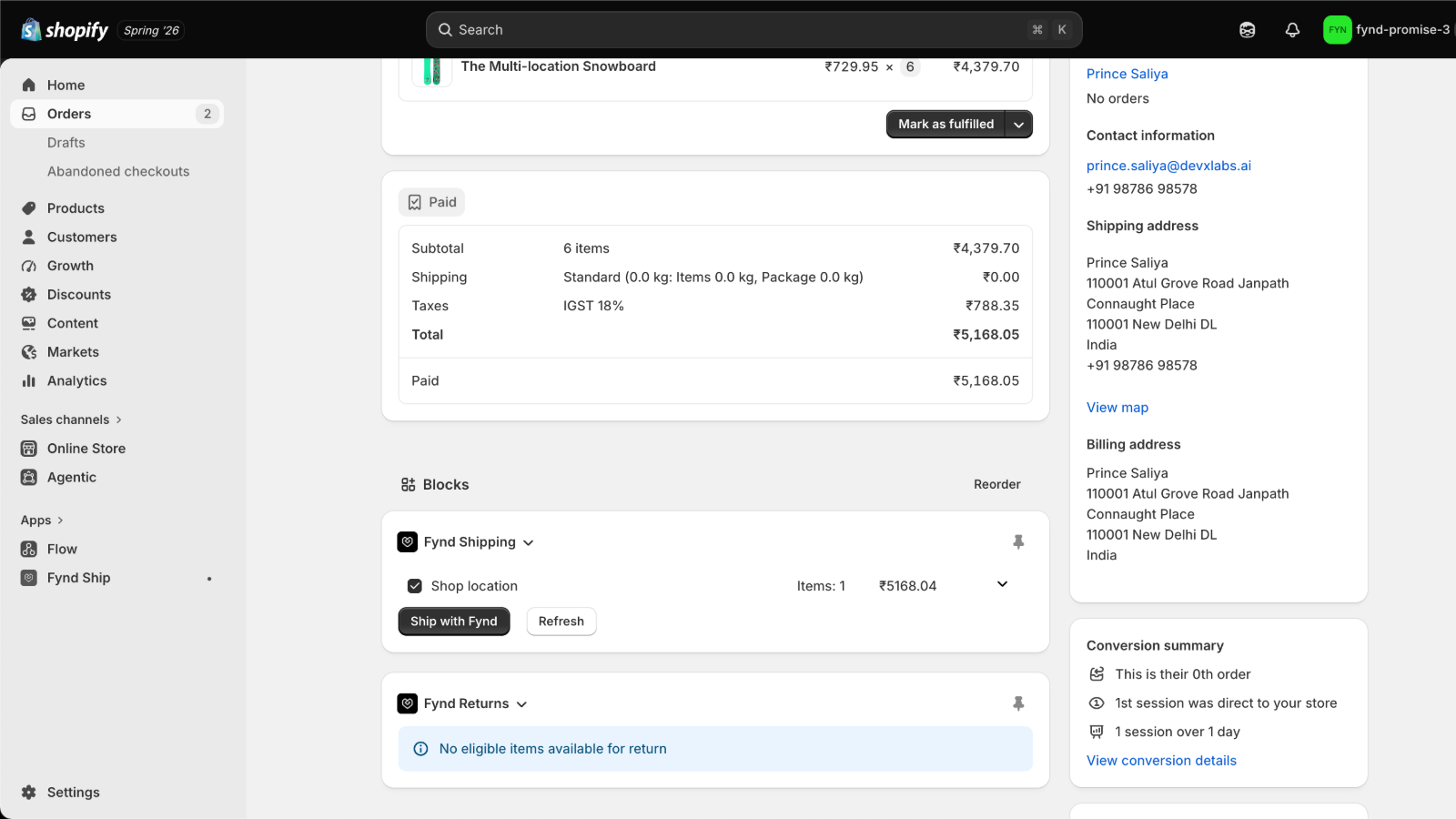Open Settings in the sidebar
1456x819 pixels.
click(74, 793)
